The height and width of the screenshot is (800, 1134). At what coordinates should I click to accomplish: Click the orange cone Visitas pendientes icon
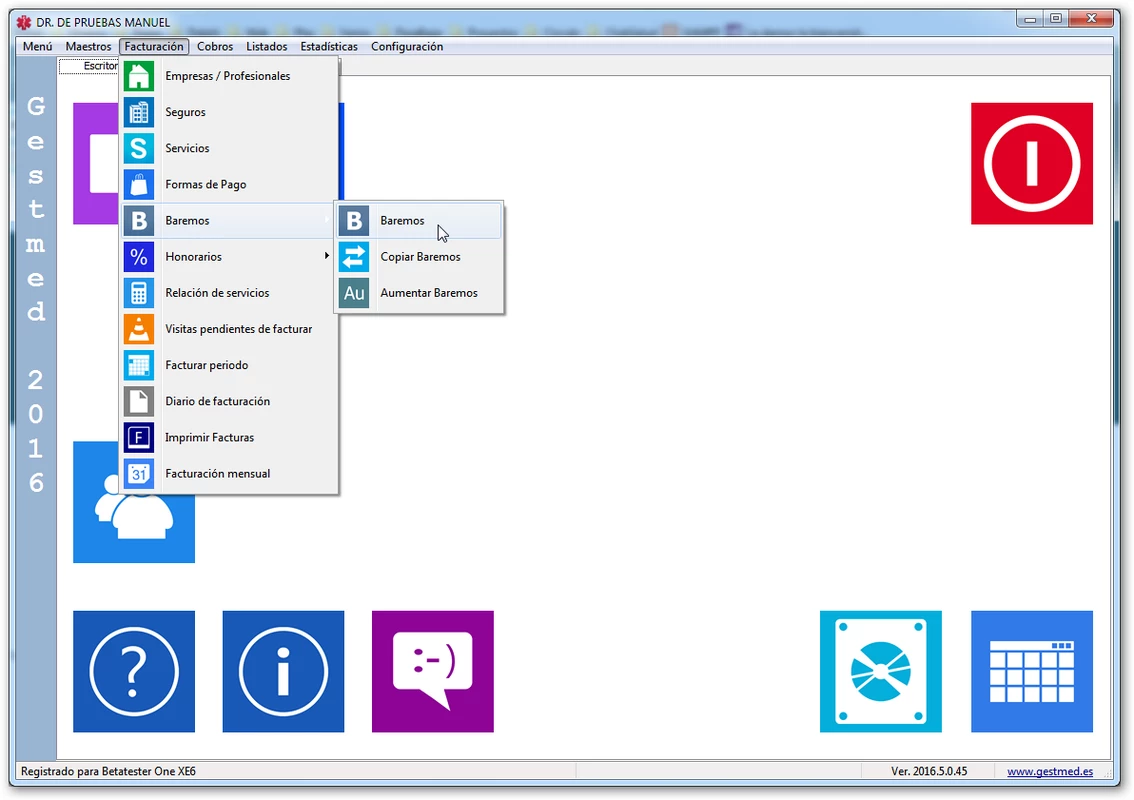(x=138, y=329)
